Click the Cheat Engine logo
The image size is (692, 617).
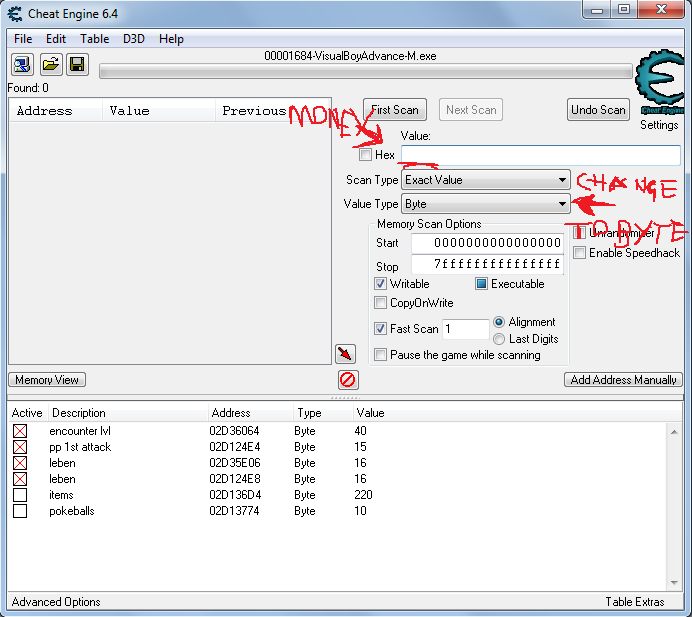click(x=659, y=81)
